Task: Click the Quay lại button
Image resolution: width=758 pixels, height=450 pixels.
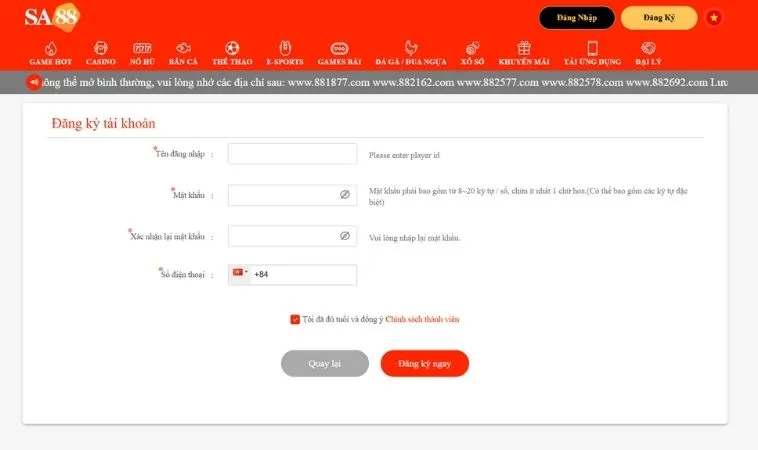Action: click(325, 363)
